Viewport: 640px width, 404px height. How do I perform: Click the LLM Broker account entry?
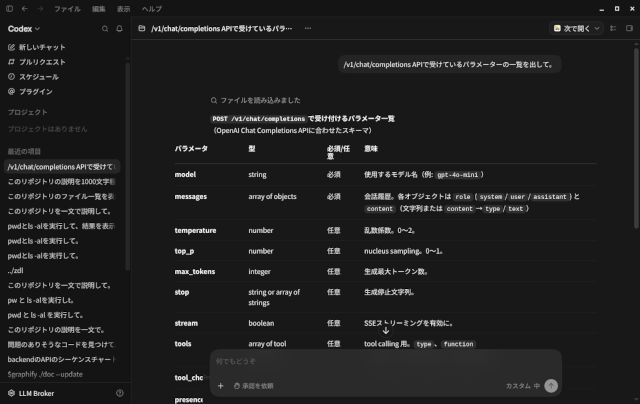tap(31, 393)
